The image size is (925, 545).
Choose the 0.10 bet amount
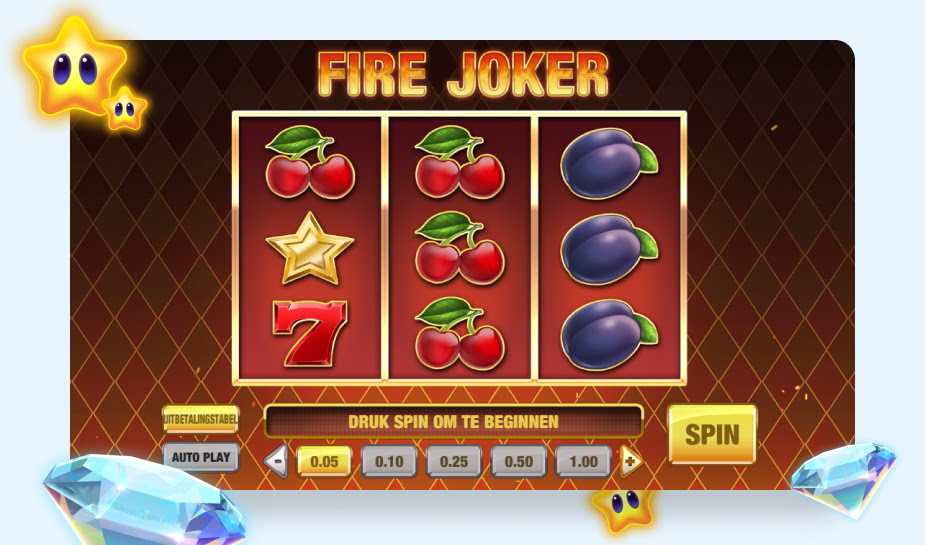(x=389, y=461)
